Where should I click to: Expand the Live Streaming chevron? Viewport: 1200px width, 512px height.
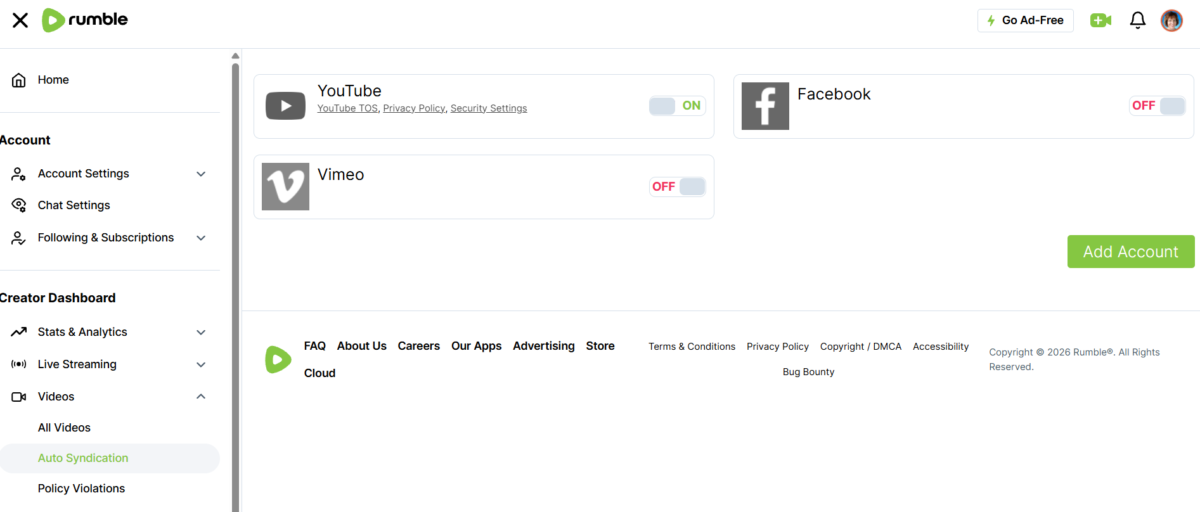[x=201, y=364]
